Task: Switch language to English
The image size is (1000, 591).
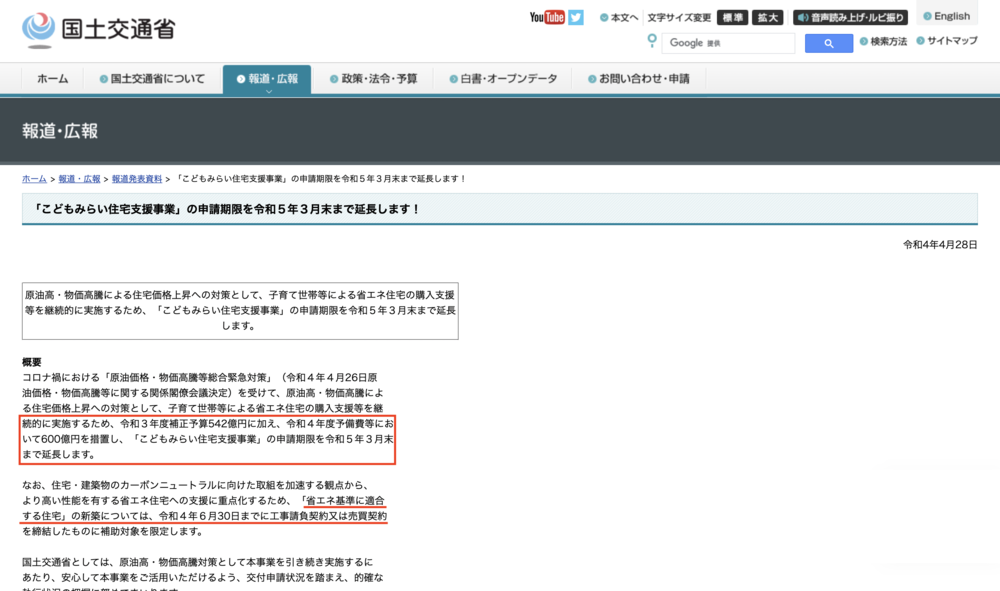Action: coord(947,16)
